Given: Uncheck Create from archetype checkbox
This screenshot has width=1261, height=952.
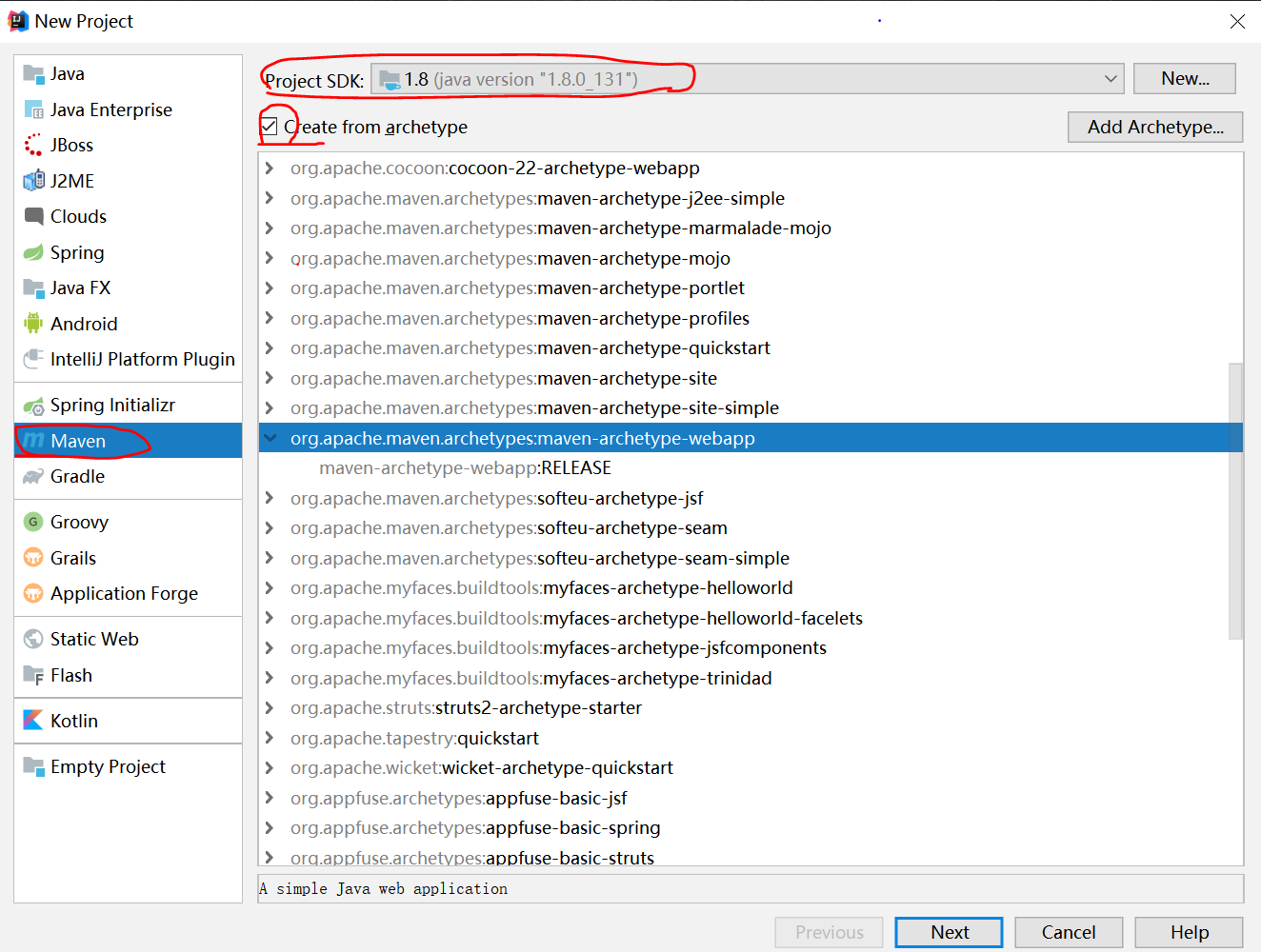Looking at the screenshot, I should point(270,127).
